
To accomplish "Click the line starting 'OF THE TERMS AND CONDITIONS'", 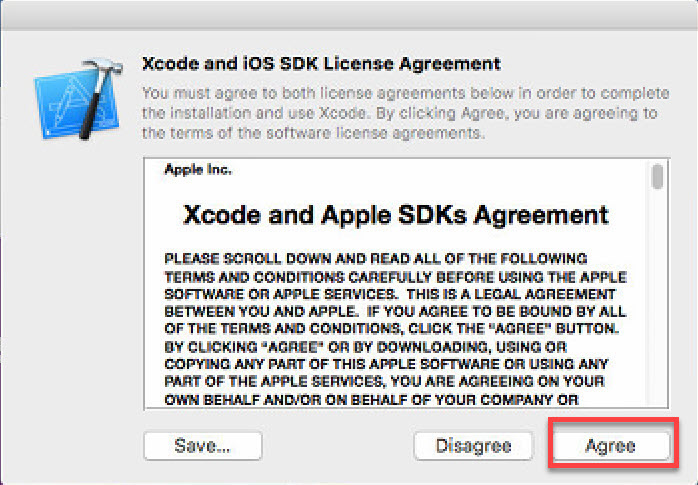I will [392, 329].
